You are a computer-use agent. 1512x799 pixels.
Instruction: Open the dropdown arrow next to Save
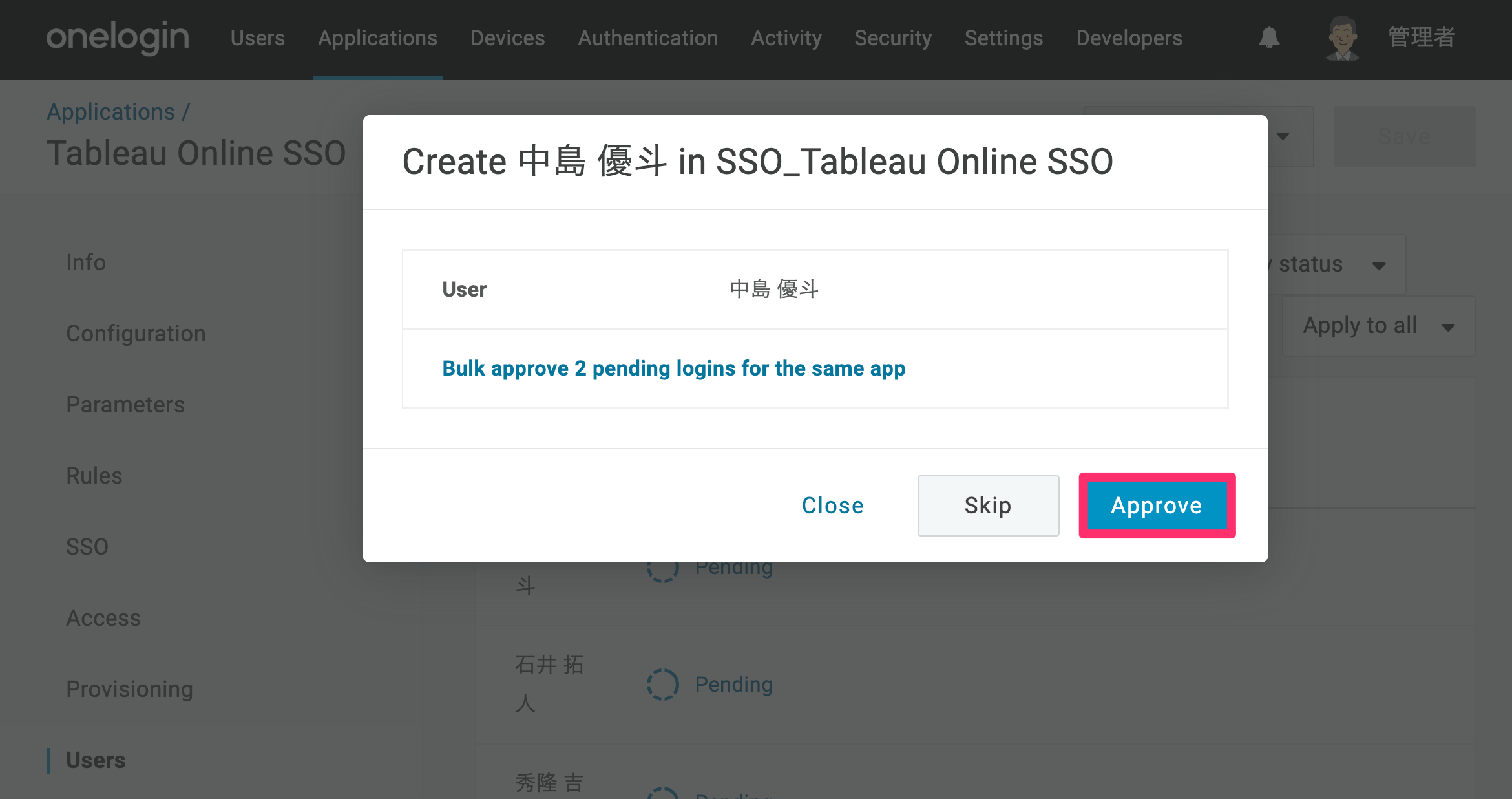(1283, 136)
